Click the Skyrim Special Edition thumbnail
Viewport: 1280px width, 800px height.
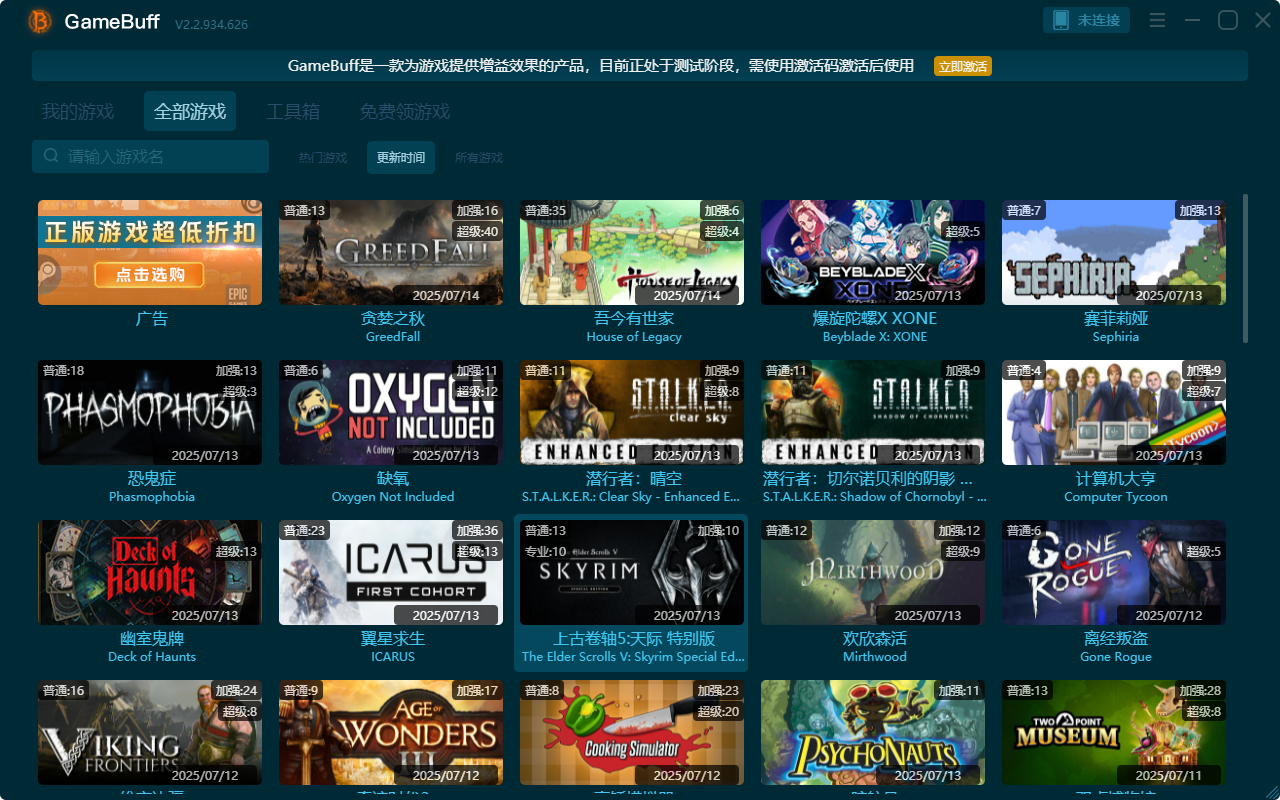click(x=632, y=572)
